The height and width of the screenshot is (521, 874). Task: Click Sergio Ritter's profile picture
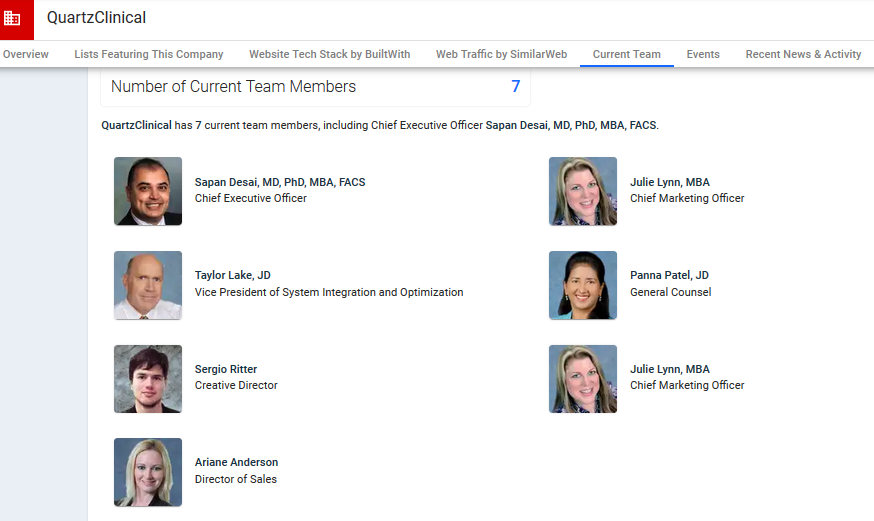pyautogui.click(x=148, y=378)
